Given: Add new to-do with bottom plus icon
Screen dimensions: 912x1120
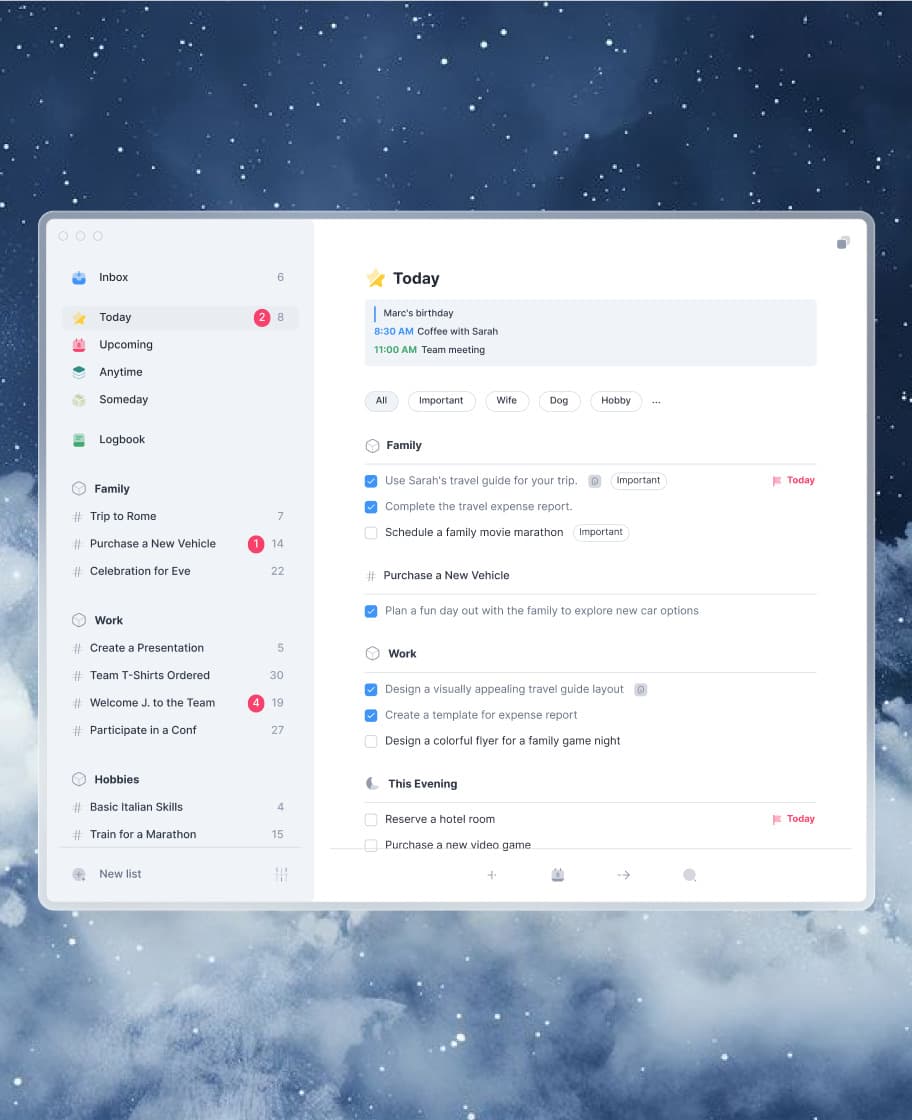Looking at the screenshot, I should point(492,875).
